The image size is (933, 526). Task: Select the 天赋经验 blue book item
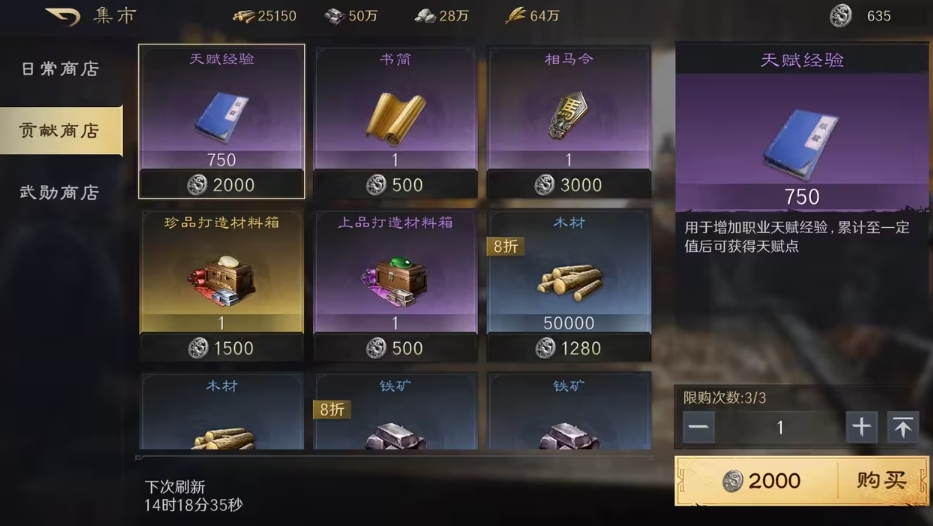coord(221,121)
